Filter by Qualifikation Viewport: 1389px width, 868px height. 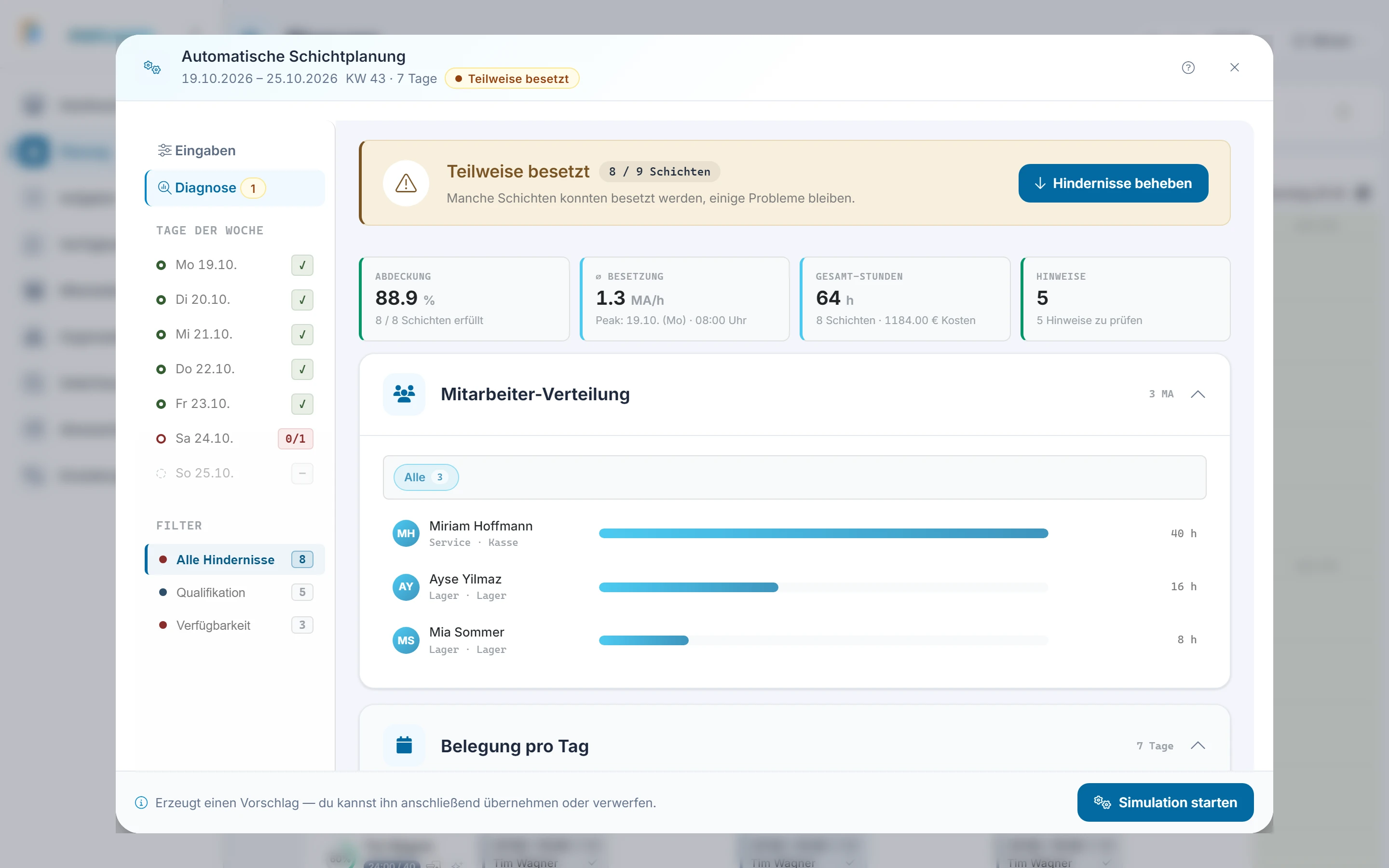click(x=235, y=593)
